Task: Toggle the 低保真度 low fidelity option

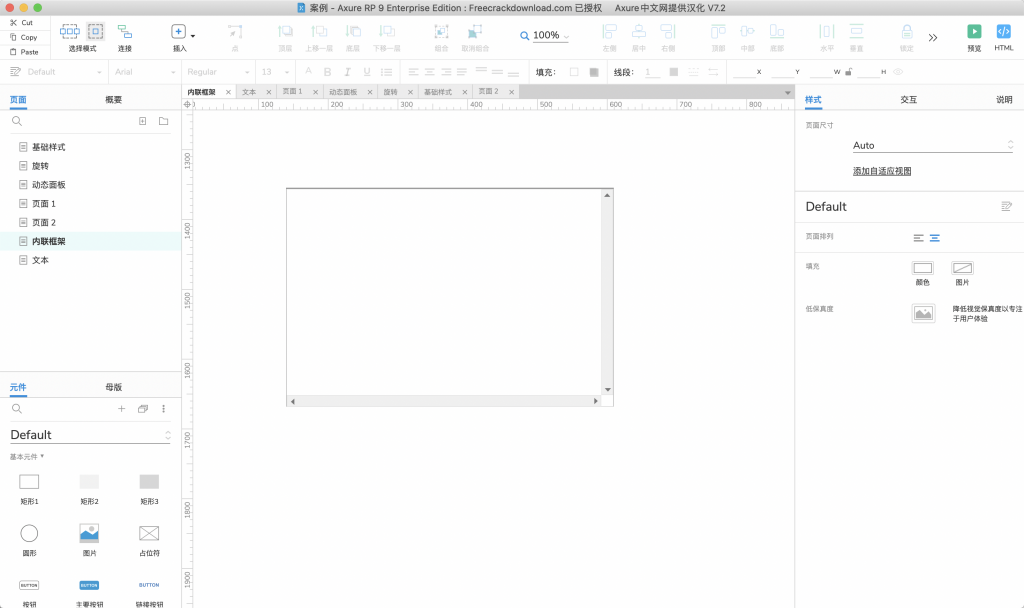Action: 923,314
